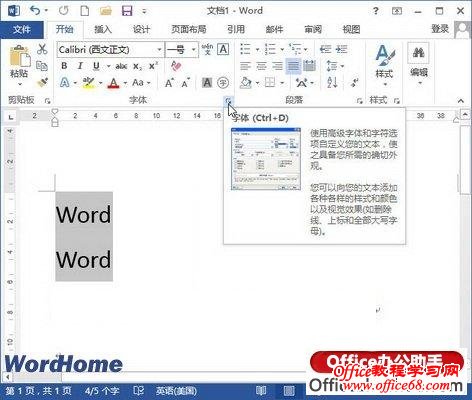Click the Open folder icon

click(106, 11)
